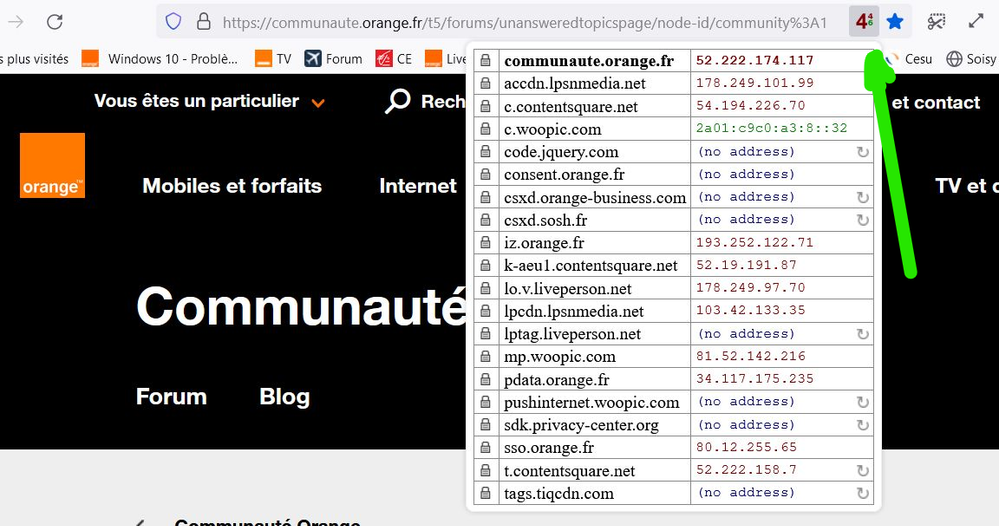This screenshot has width=999, height=526.
Task: Click the k-aeu1.contentsquare.net domain
Action: click(591, 266)
